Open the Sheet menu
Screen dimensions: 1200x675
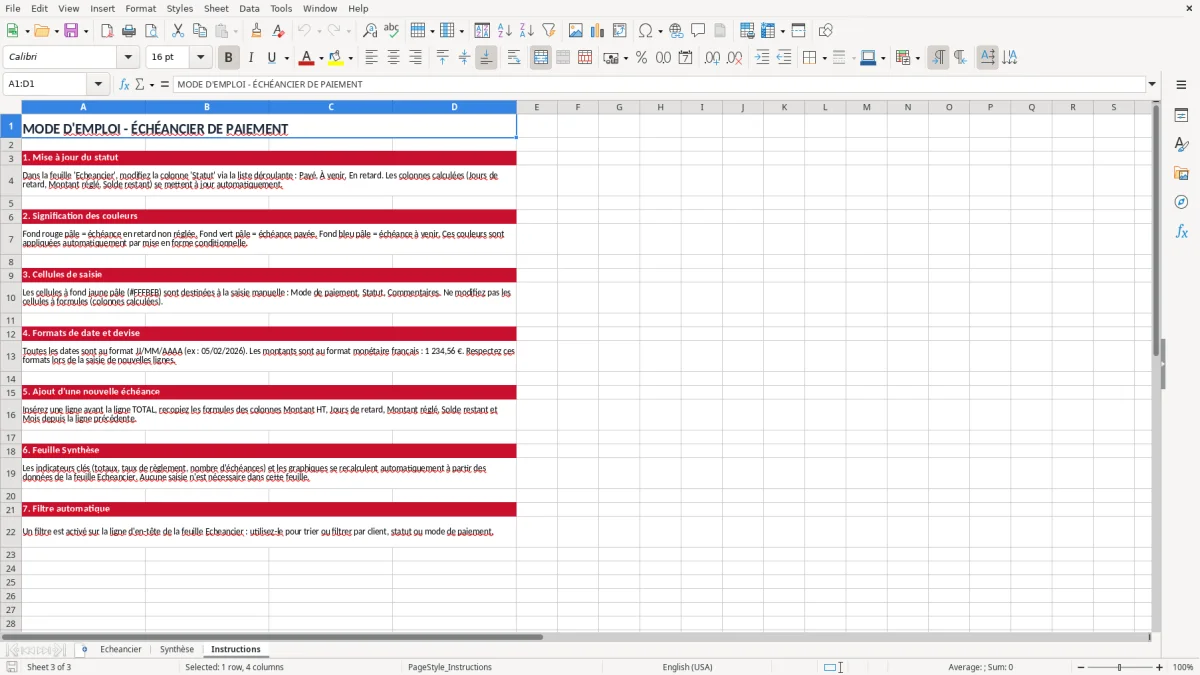point(216,8)
